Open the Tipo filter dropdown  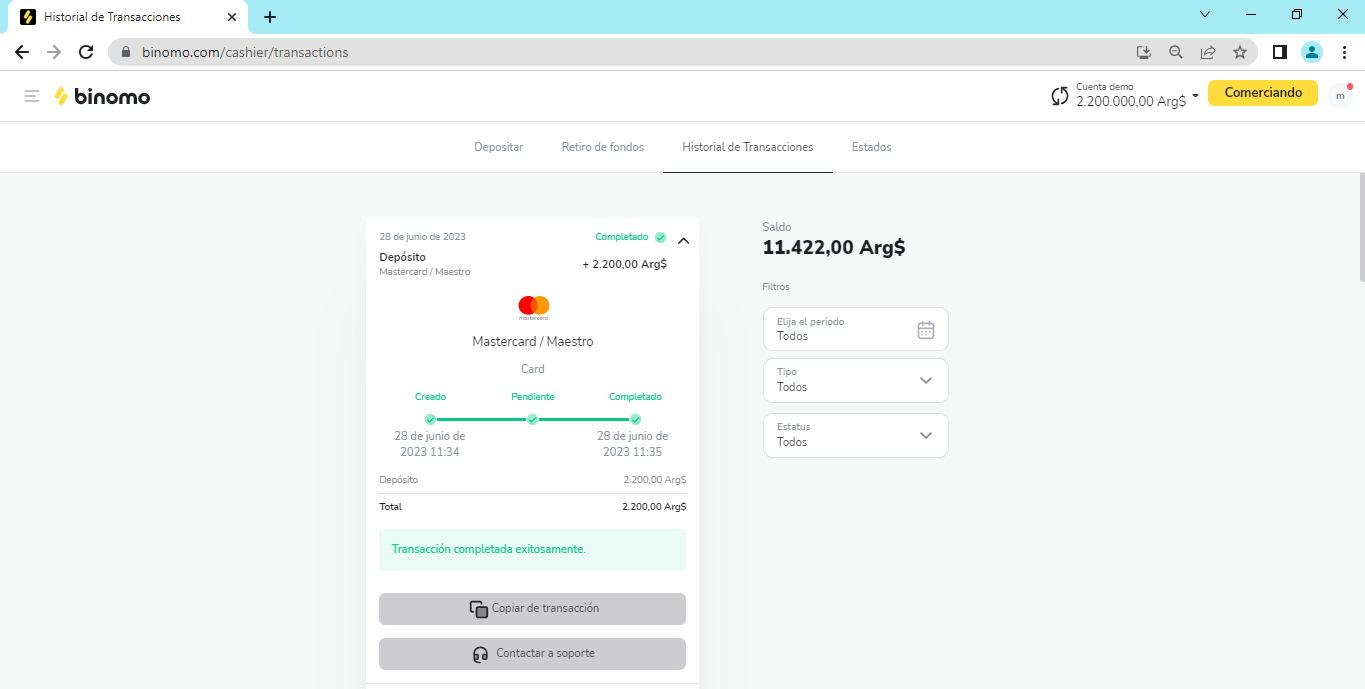tap(855, 380)
